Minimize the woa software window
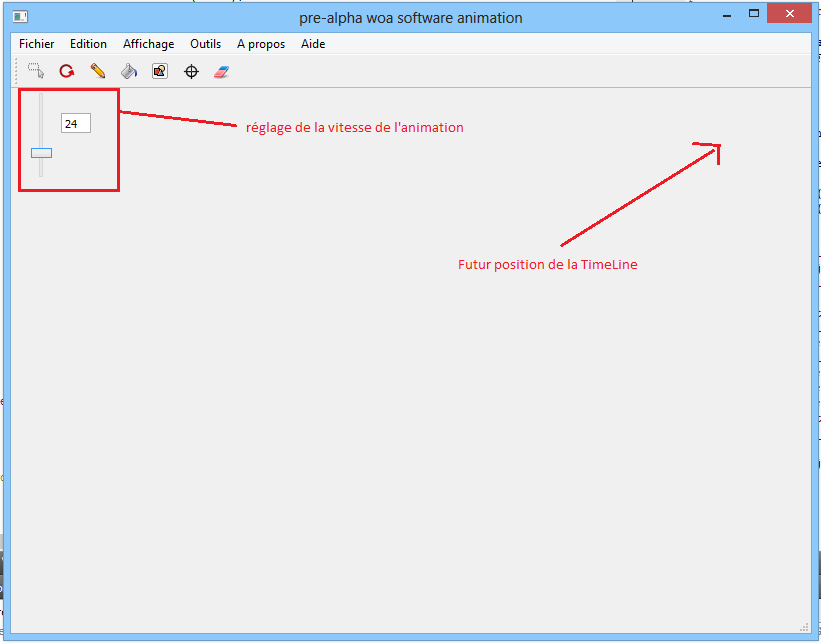Viewport: 821px width, 643px height. [727, 15]
